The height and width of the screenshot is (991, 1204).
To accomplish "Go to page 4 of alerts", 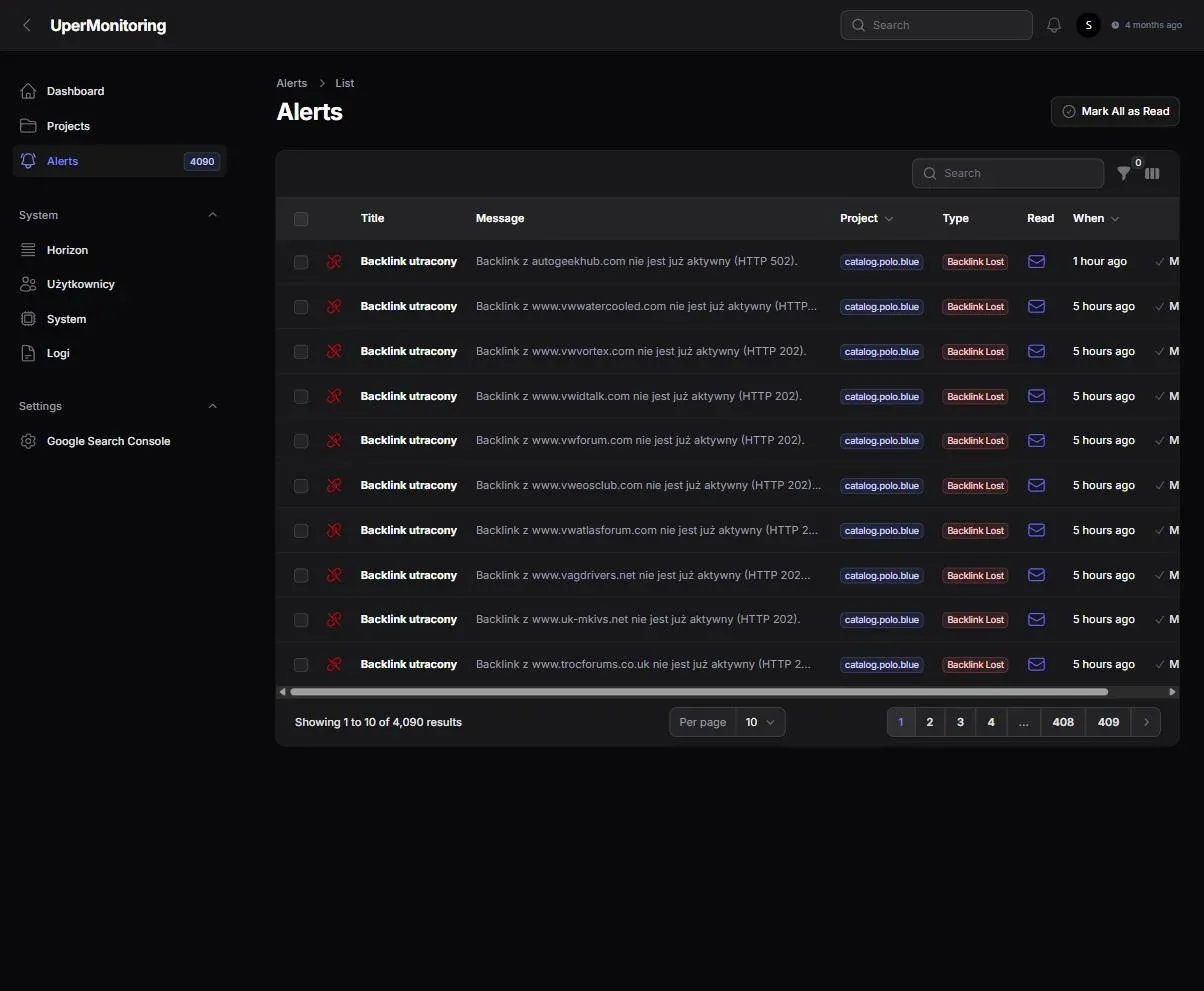I will click(991, 722).
